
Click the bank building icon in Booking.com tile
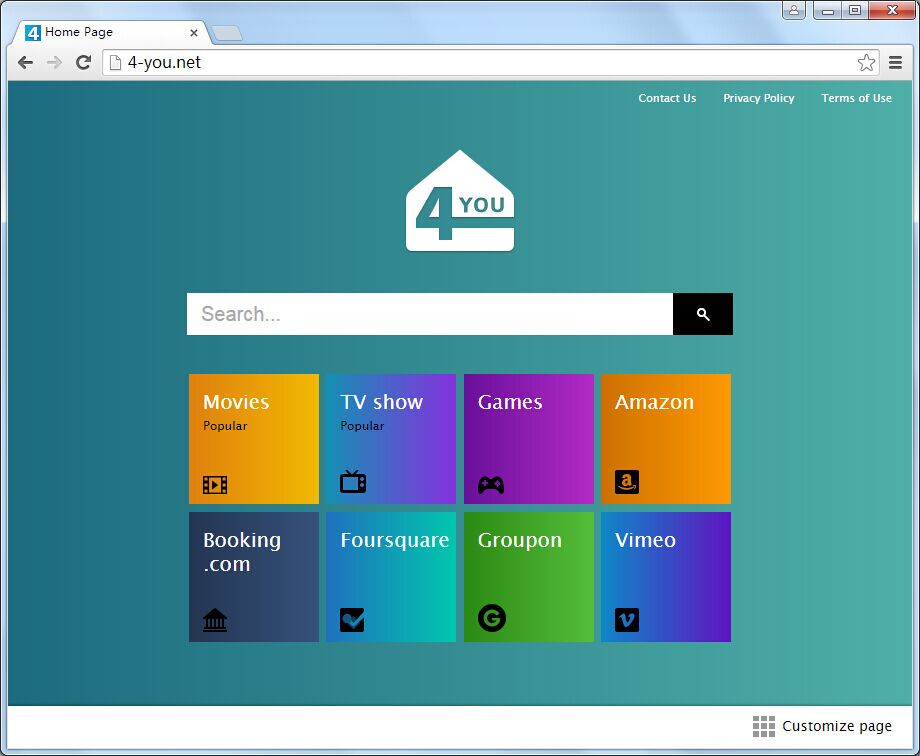pos(215,620)
